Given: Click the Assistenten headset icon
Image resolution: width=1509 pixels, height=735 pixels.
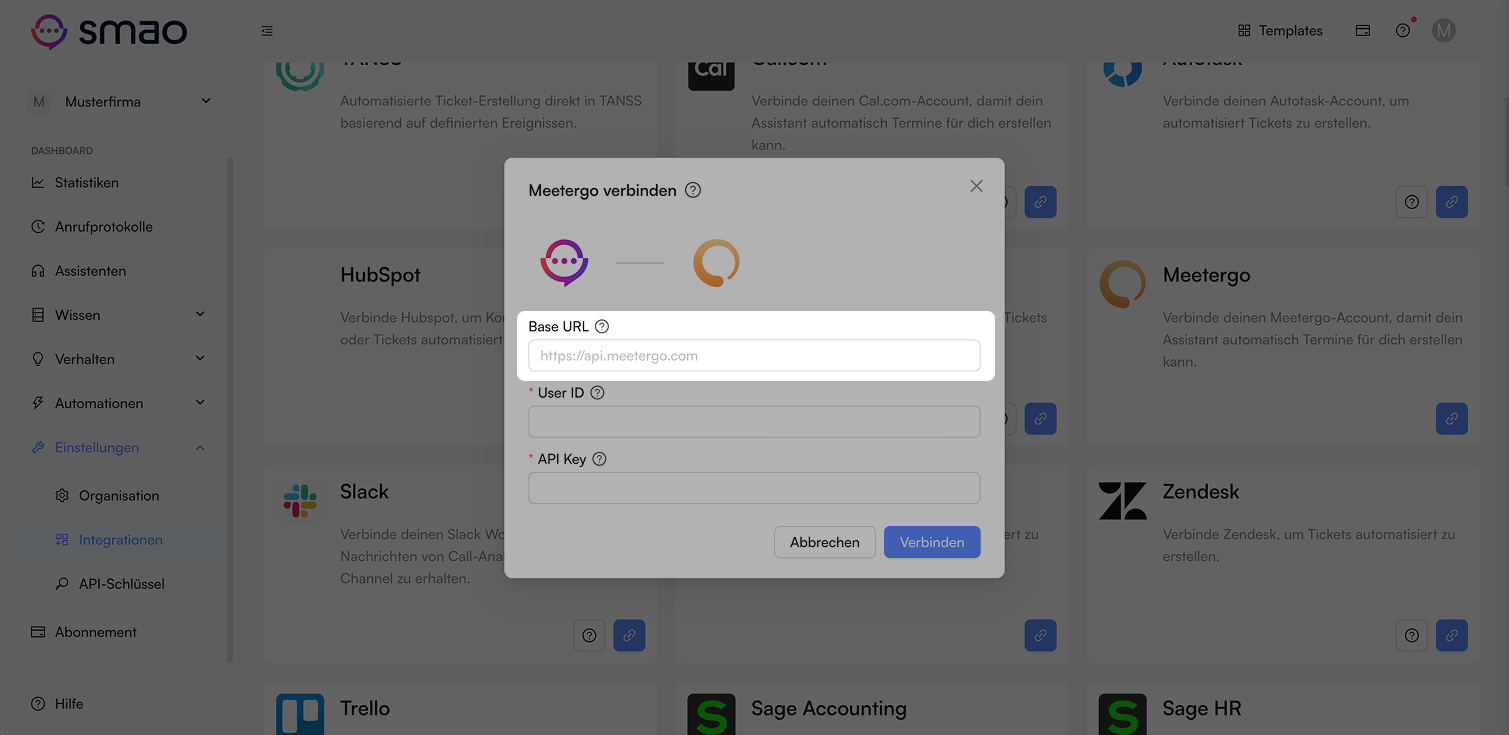Looking at the screenshot, I should (38, 271).
